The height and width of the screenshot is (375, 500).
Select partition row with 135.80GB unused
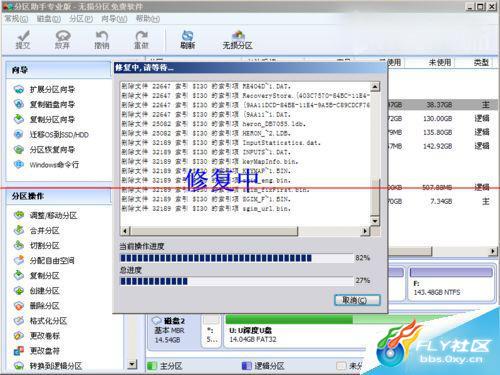(443, 132)
